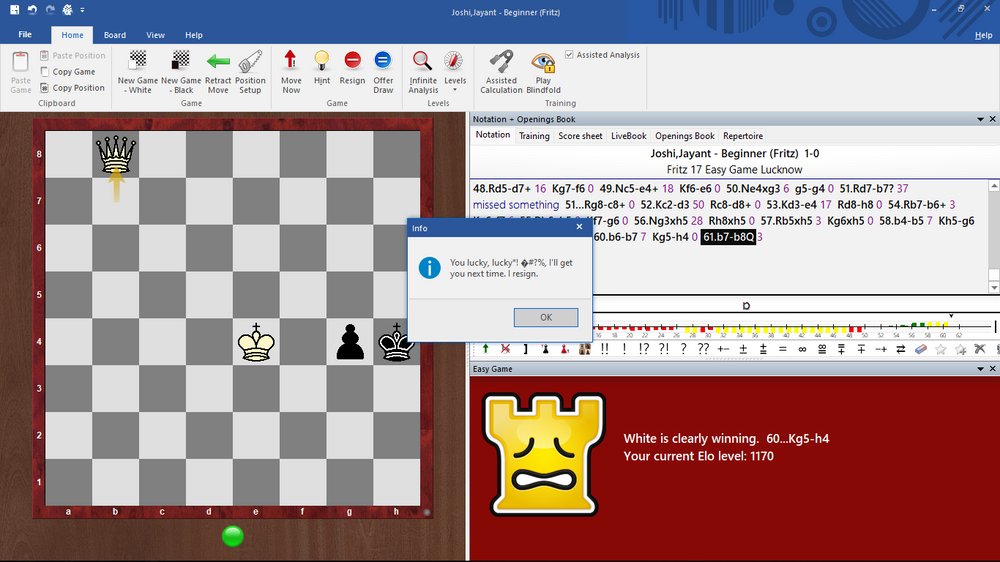The height and width of the screenshot is (562, 1000).
Task: Click the Help link at top right
Action: 983,35
